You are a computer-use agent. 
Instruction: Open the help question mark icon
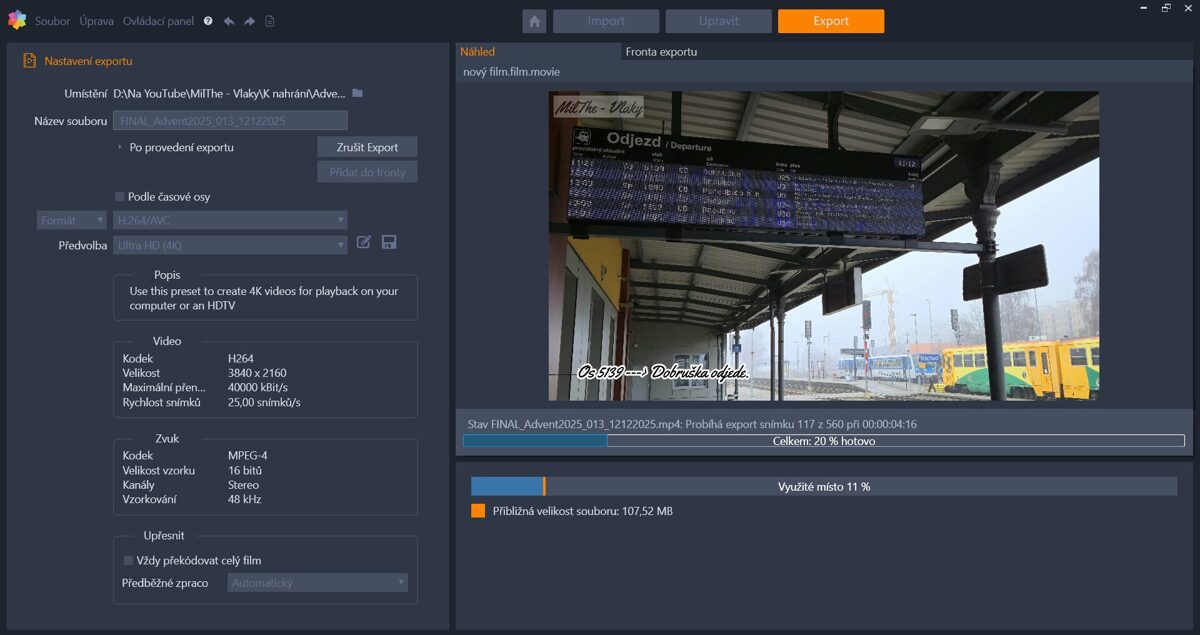click(x=208, y=21)
